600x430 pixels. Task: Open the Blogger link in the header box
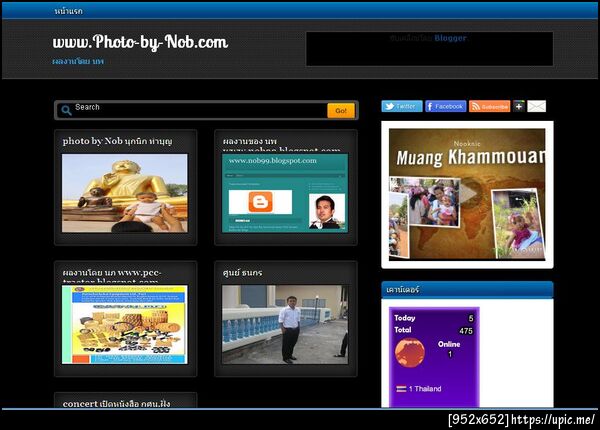pyautogui.click(x=450, y=38)
